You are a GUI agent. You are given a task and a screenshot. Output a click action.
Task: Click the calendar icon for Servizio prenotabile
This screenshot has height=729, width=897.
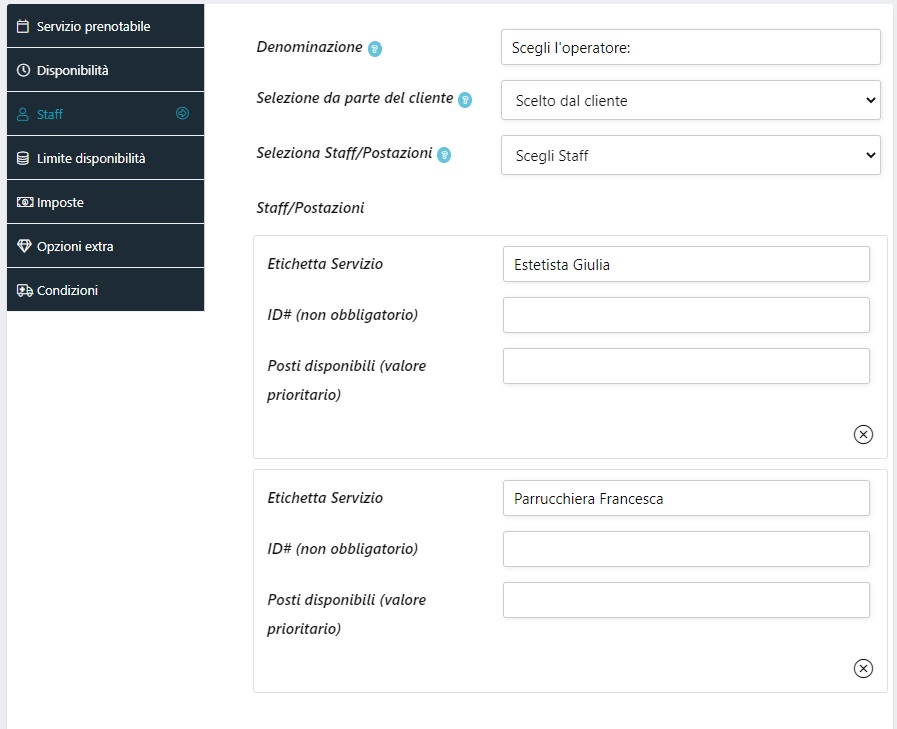[24, 26]
